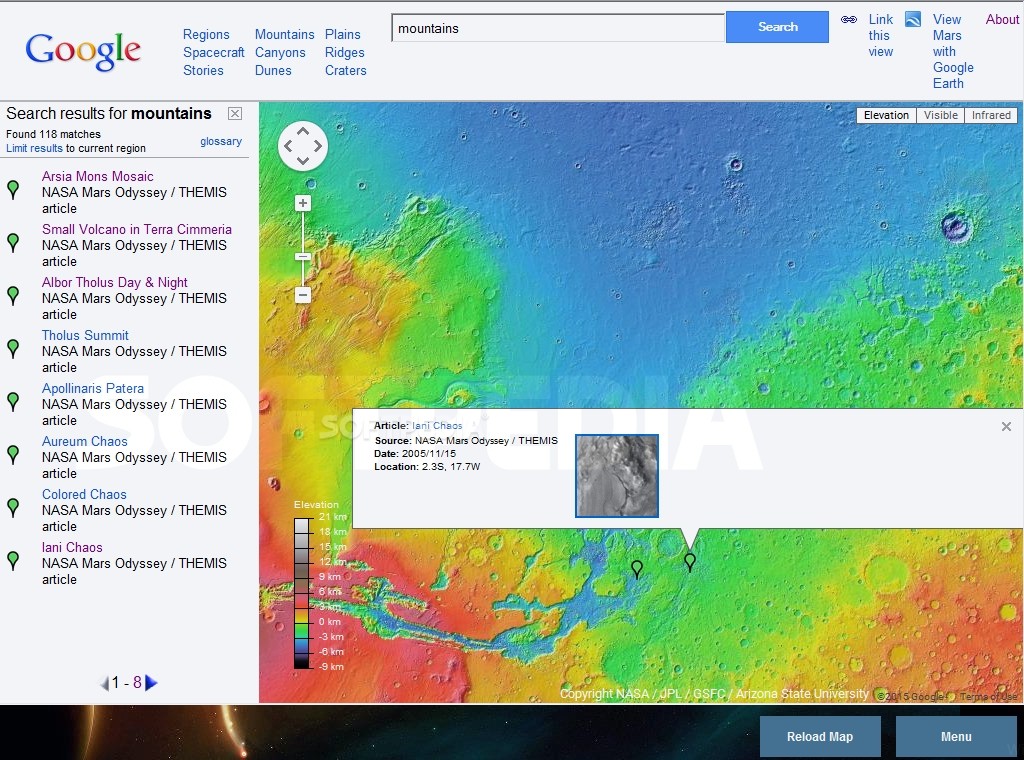Zoom out with the minus button on map

click(x=302, y=295)
